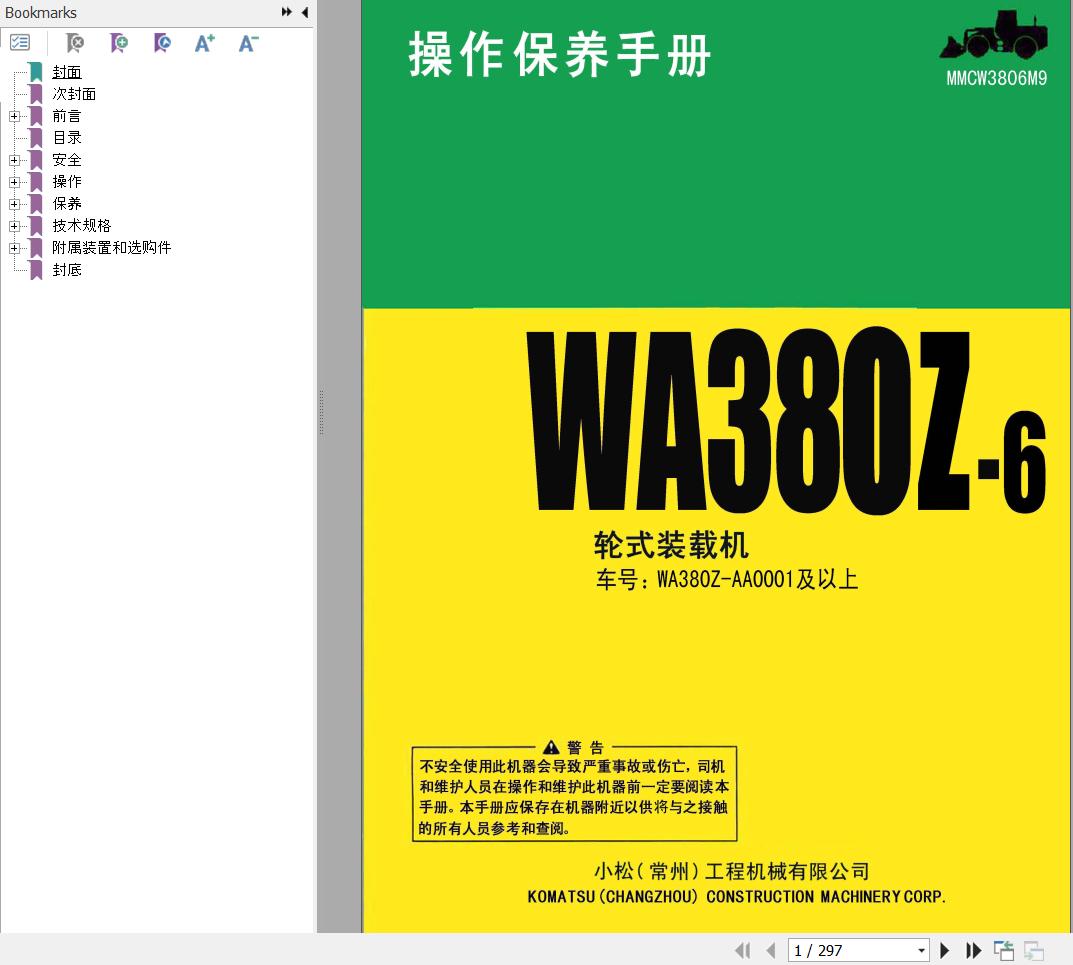This screenshot has width=1073, height=965.
Task: Go to the last page
Action: [974, 950]
